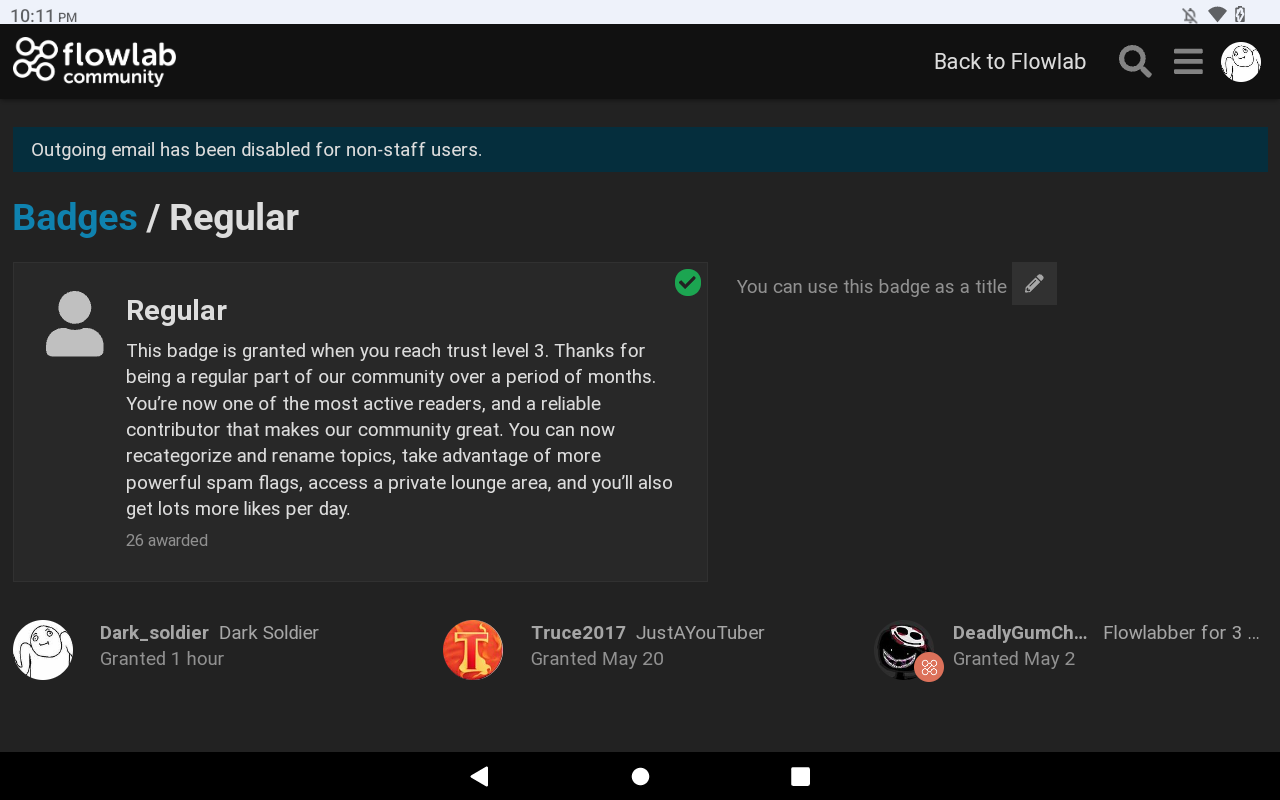Click the "Granted May 20" text
This screenshot has height=800, width=1280.
[x=597, y=659]
